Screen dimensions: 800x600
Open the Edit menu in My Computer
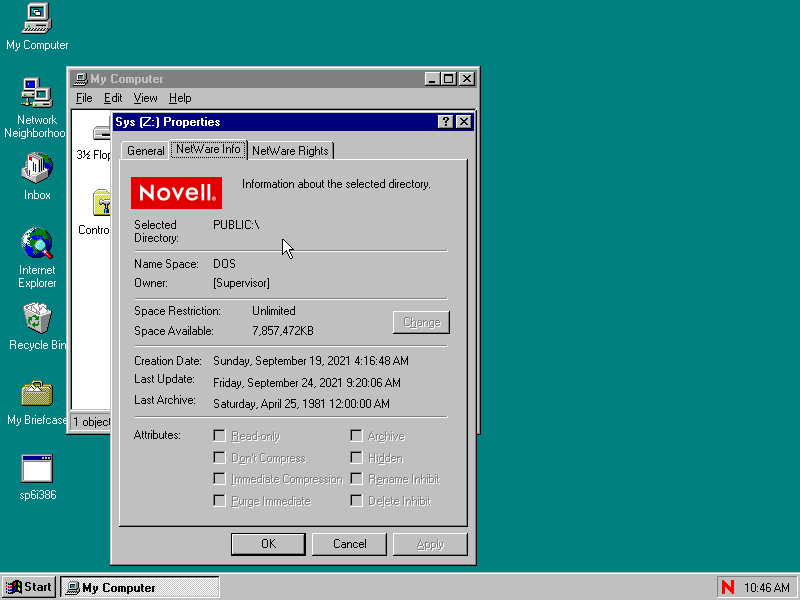113,98
